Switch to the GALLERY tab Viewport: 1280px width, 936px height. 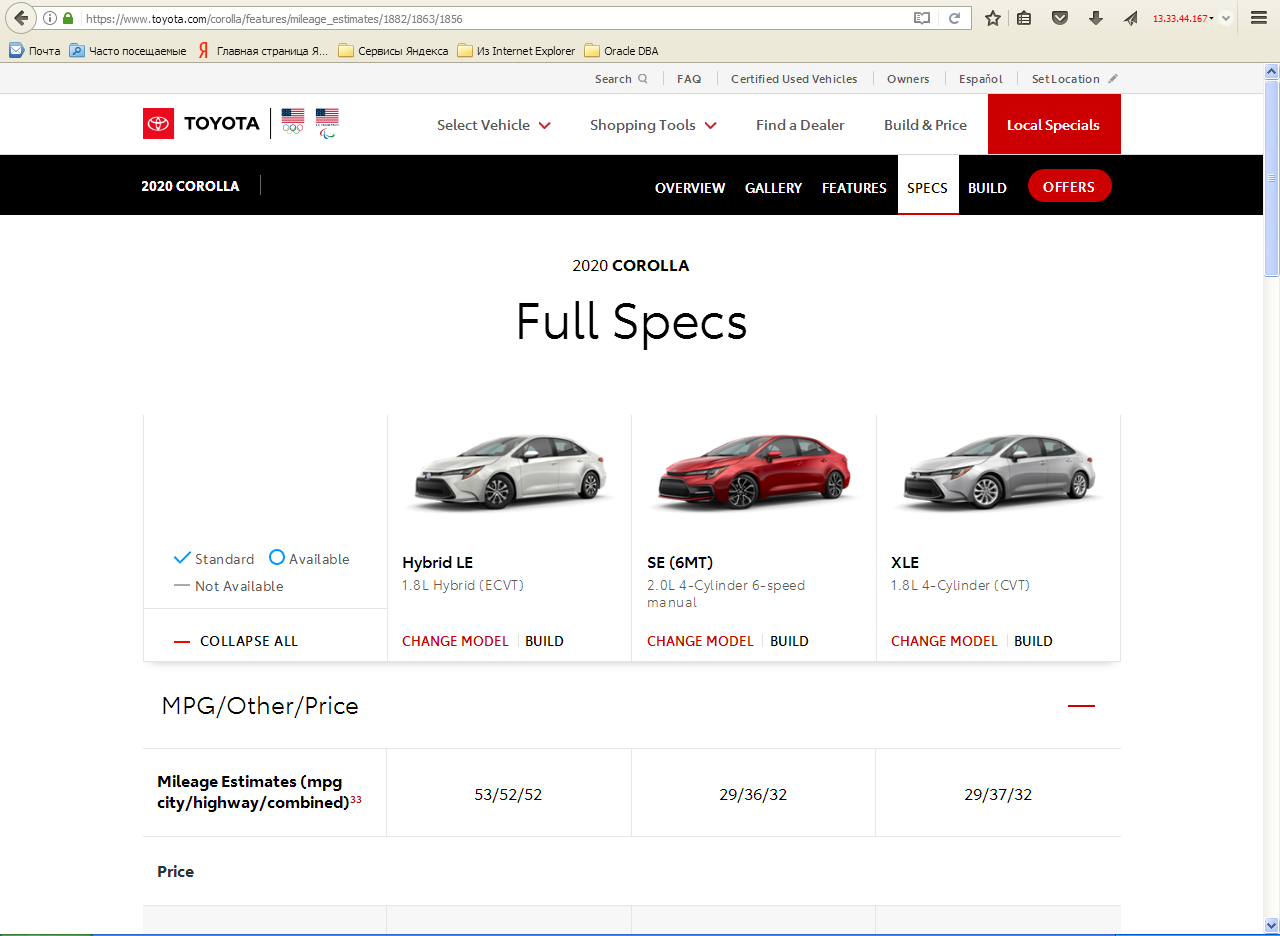tap(773, 188)
